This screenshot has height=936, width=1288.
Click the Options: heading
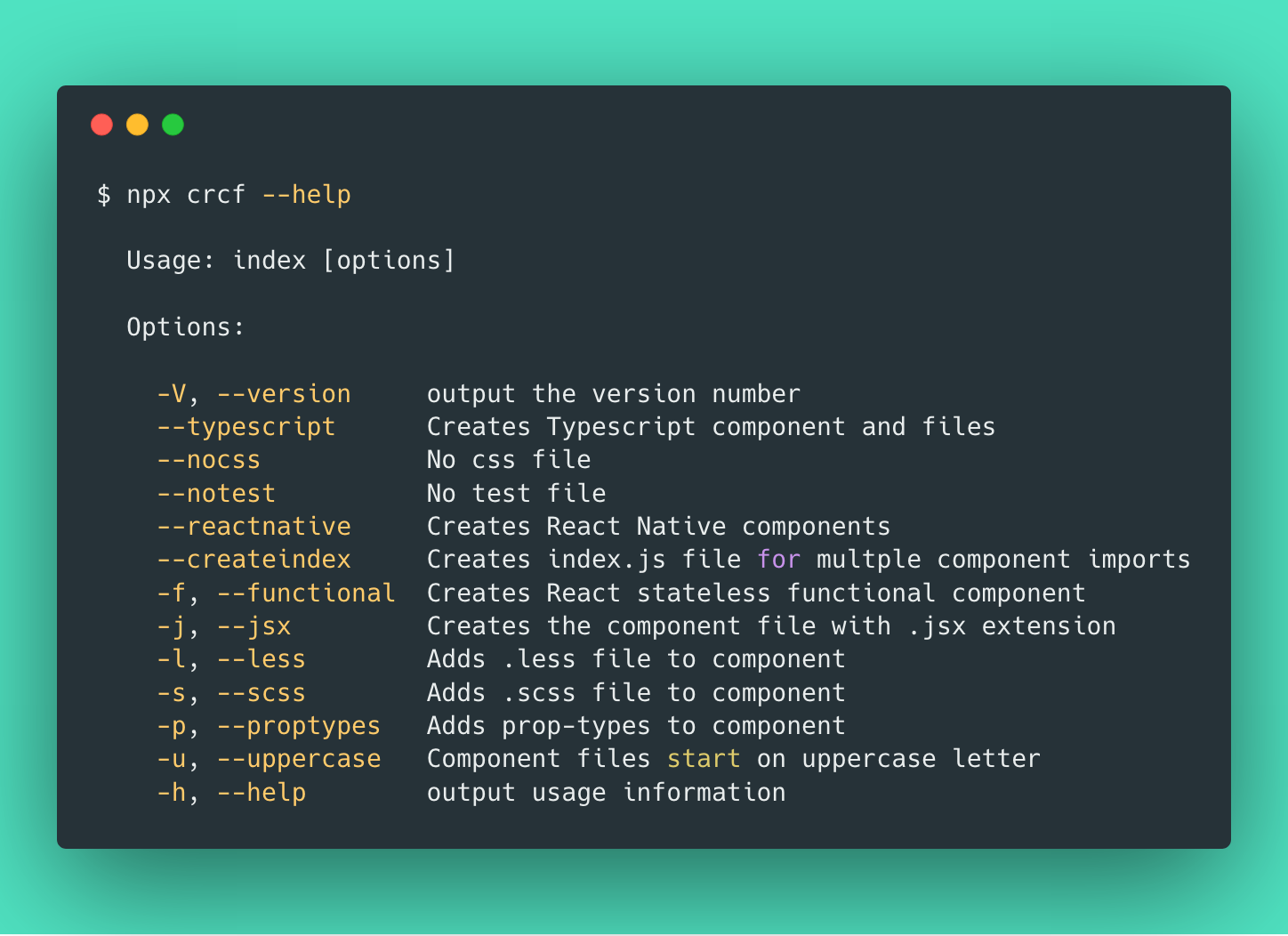185,327
